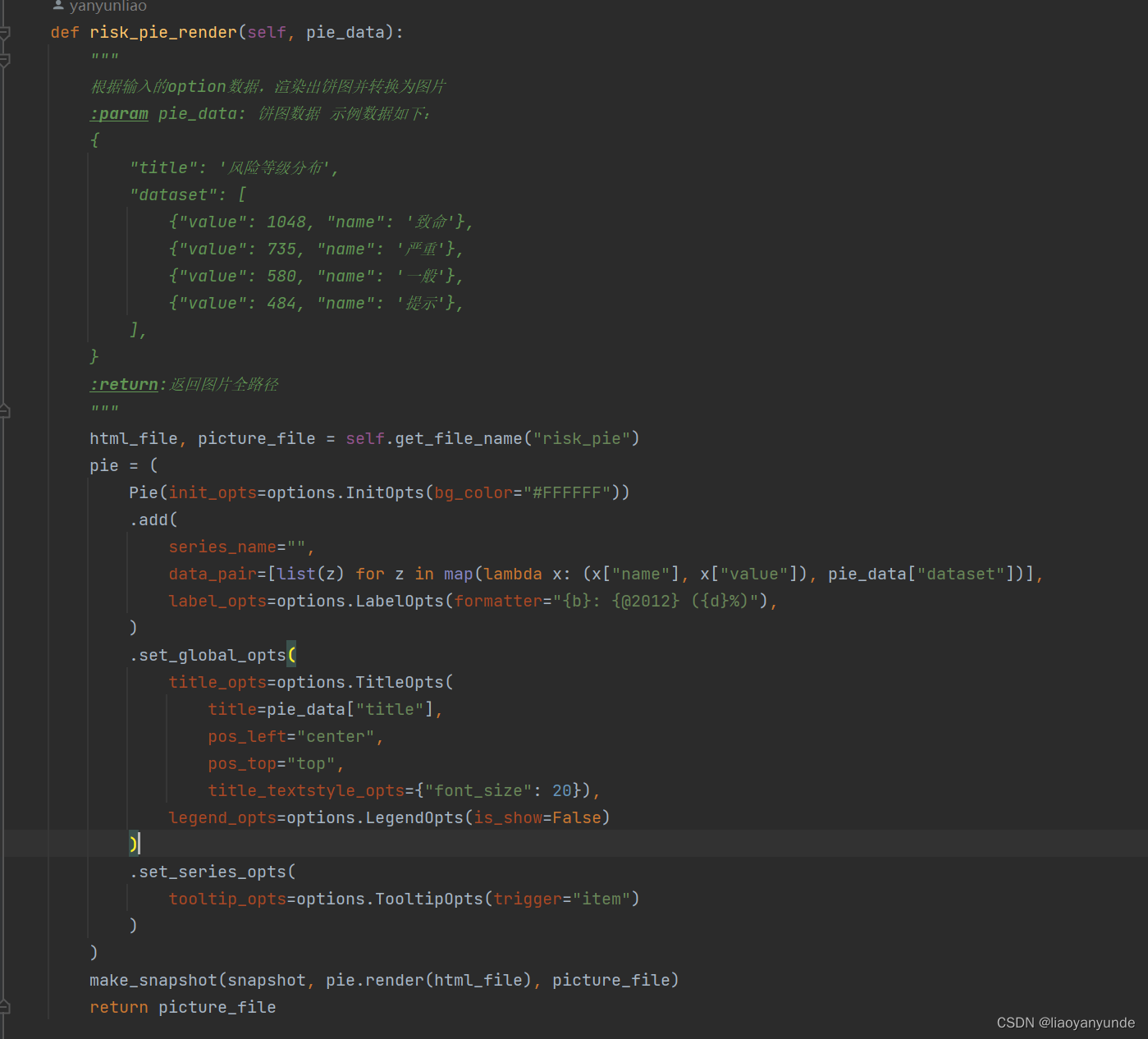Click the return keyword on the last line
The image size is (1148, 1039).
click(x=119, y=1008)
